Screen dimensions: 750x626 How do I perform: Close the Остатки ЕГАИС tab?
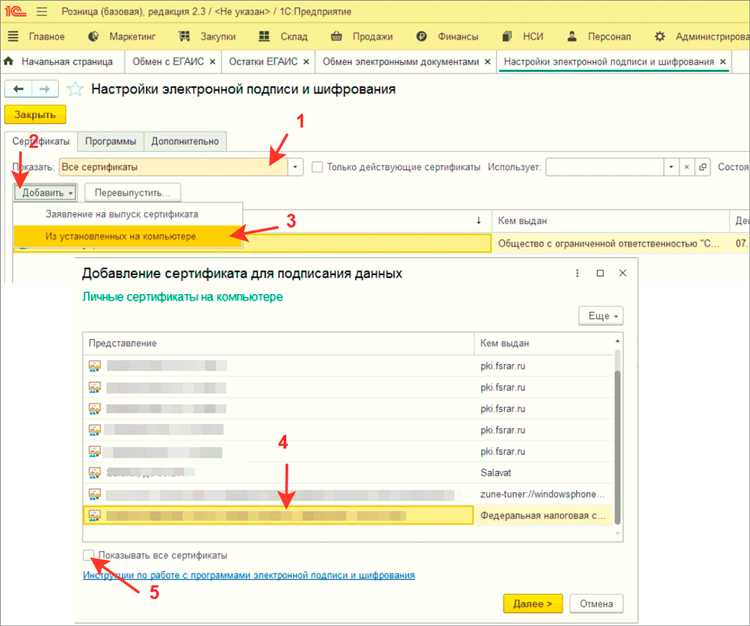pos(306,62)
